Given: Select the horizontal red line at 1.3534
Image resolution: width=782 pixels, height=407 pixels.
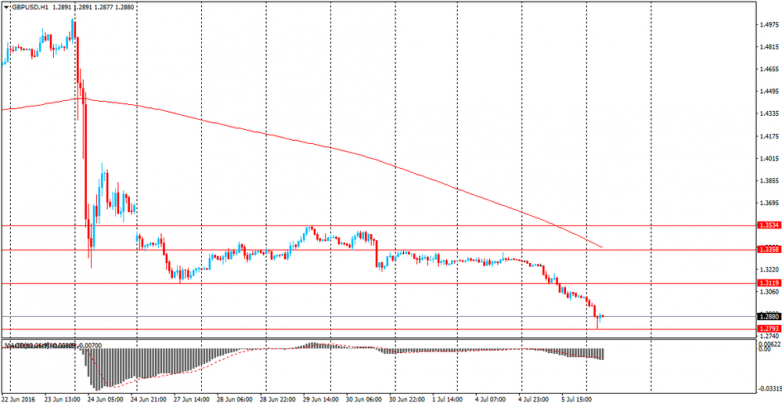Looking at the screenshot, I should 379,225.
